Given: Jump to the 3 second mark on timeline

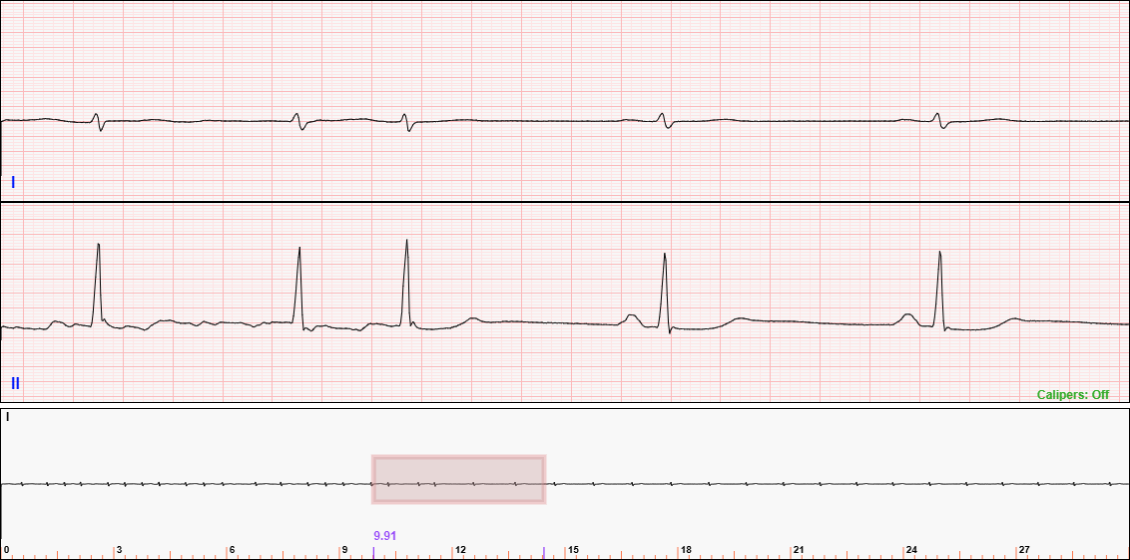Looking at the screenshot, I should (x=119, y=550).
